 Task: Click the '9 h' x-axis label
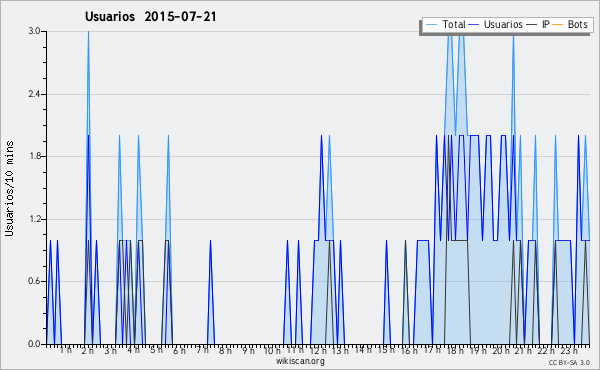[248, 351]
